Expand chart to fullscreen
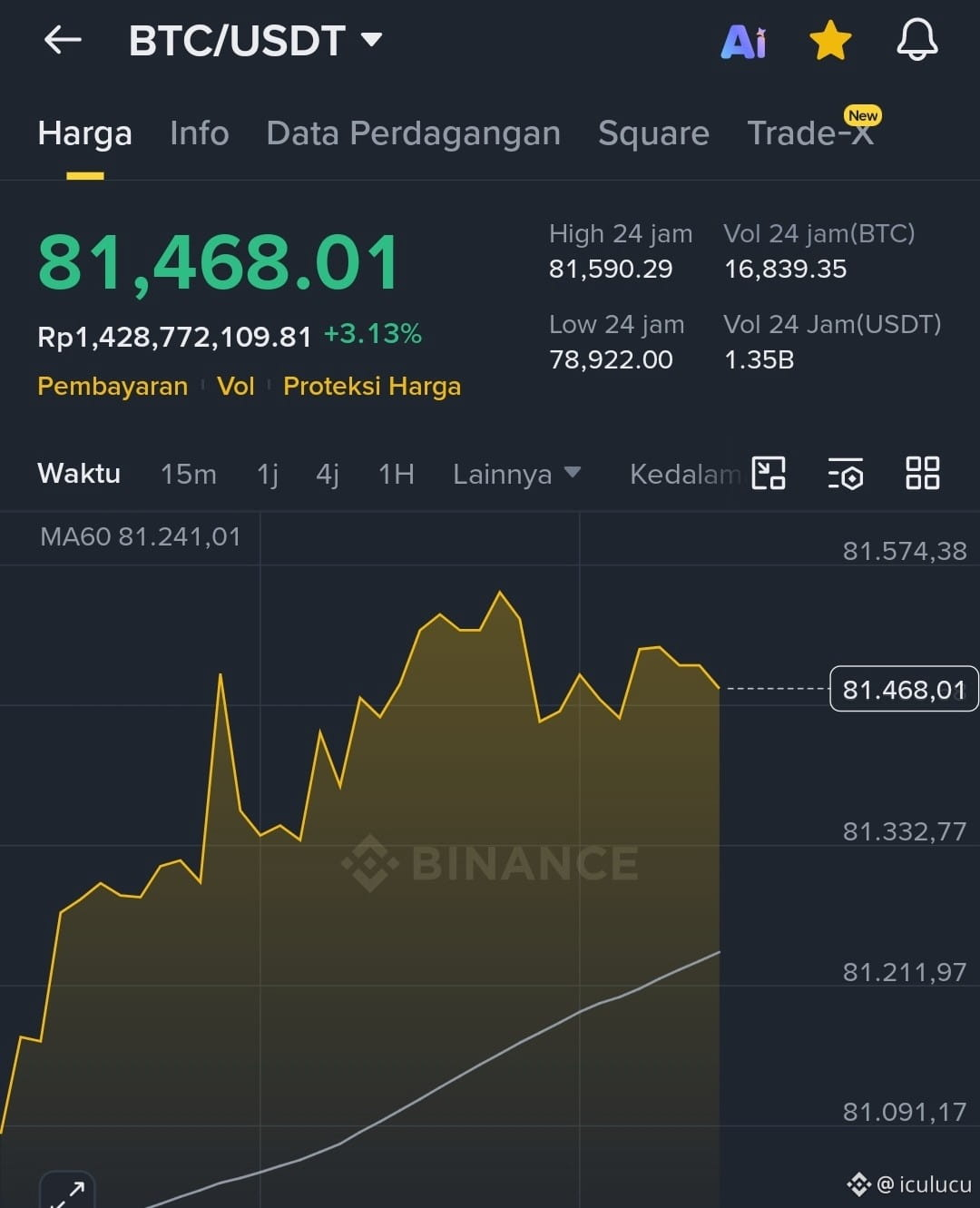This screenshot has height=1208, width=980. pos(67,1190)
